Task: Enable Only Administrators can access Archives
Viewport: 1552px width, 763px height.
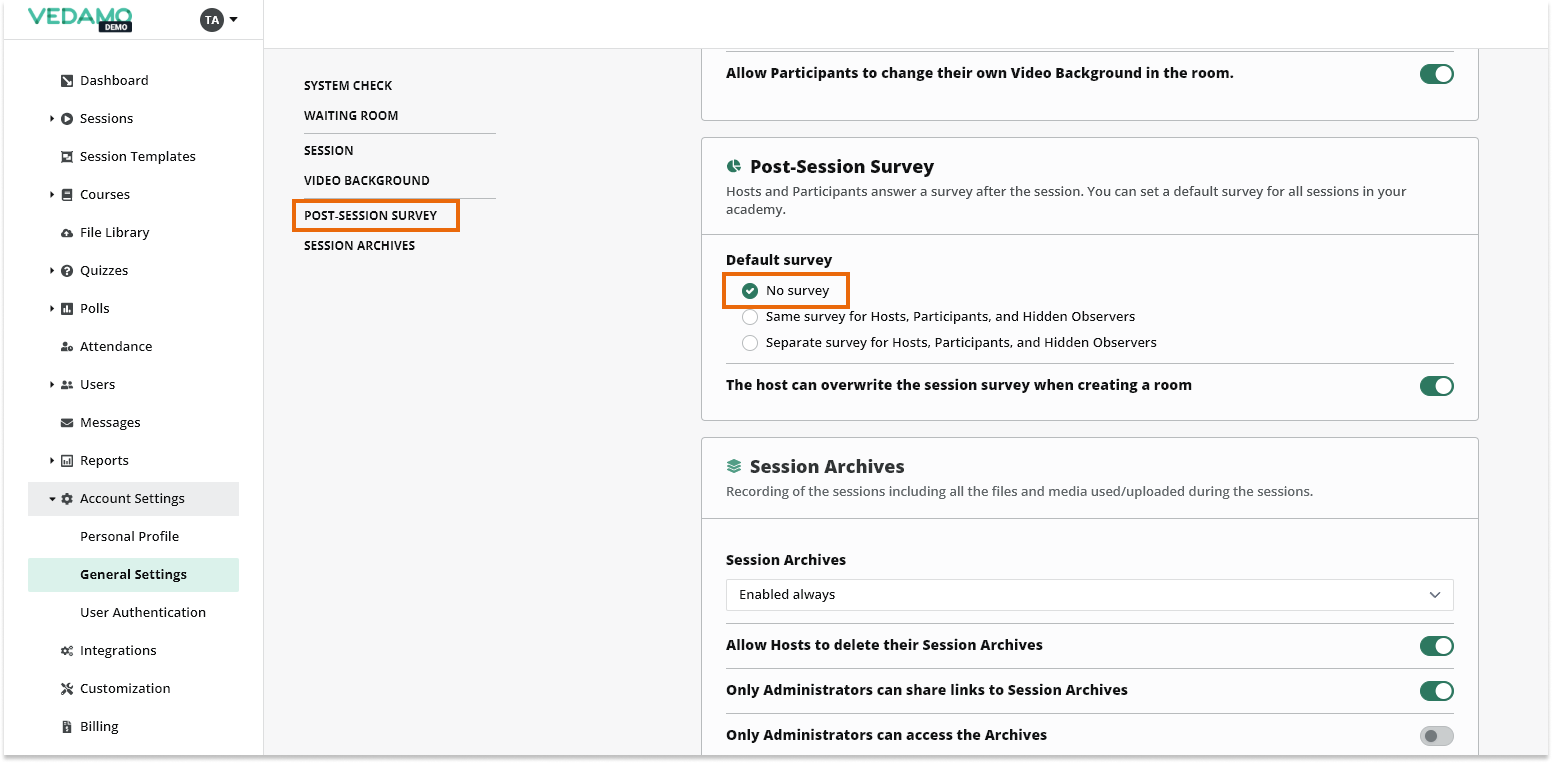Action: point(1436,736)
